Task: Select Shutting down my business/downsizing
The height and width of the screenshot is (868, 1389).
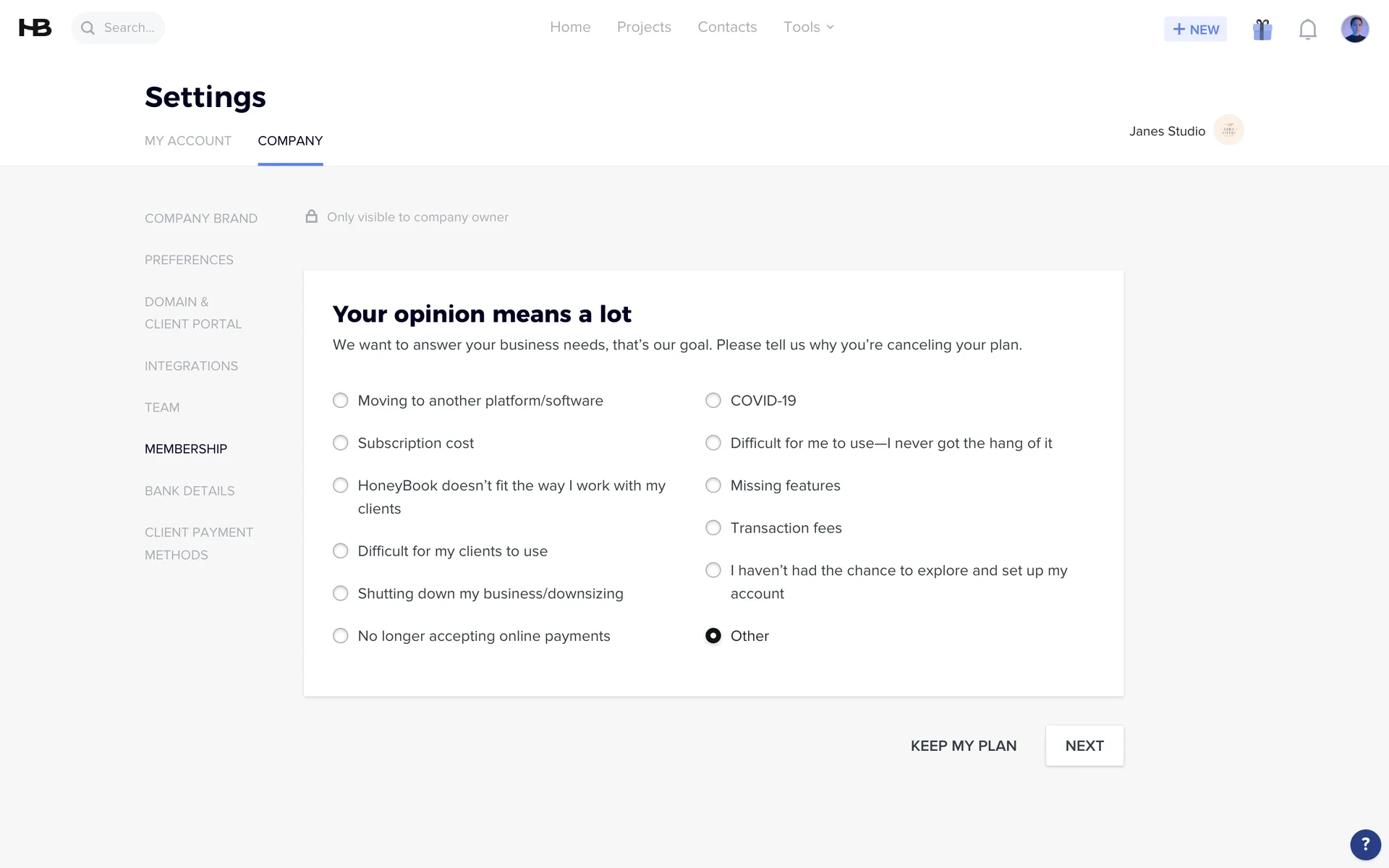Action: click(340, 593)
